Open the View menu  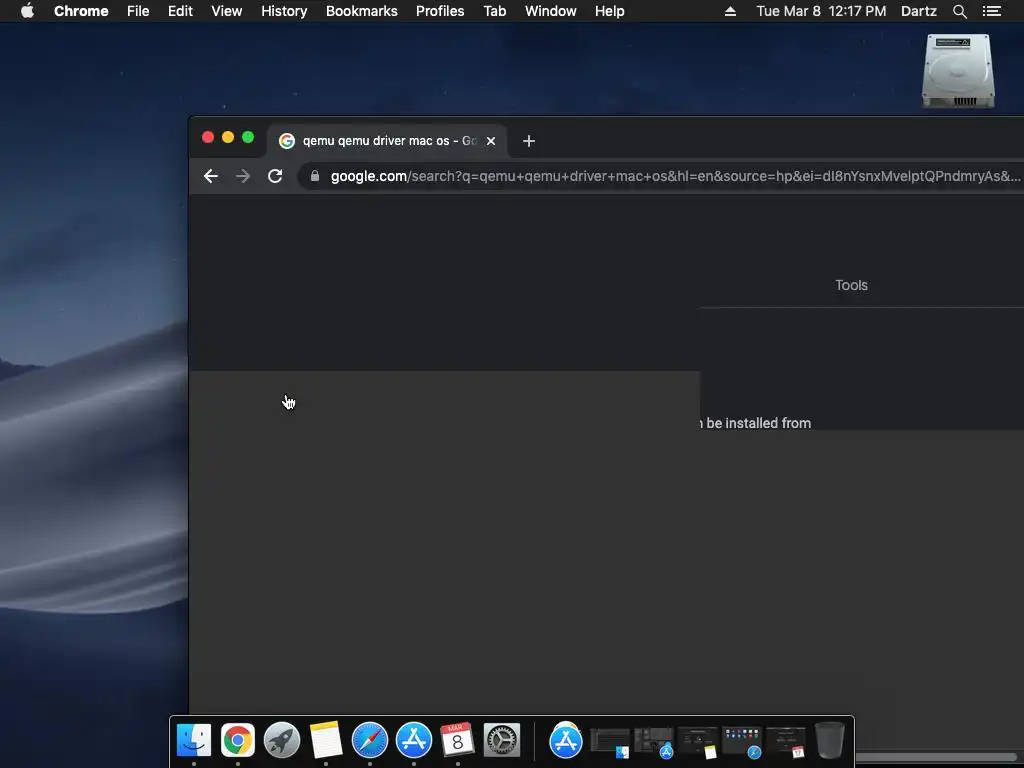[x=227, y=11]
